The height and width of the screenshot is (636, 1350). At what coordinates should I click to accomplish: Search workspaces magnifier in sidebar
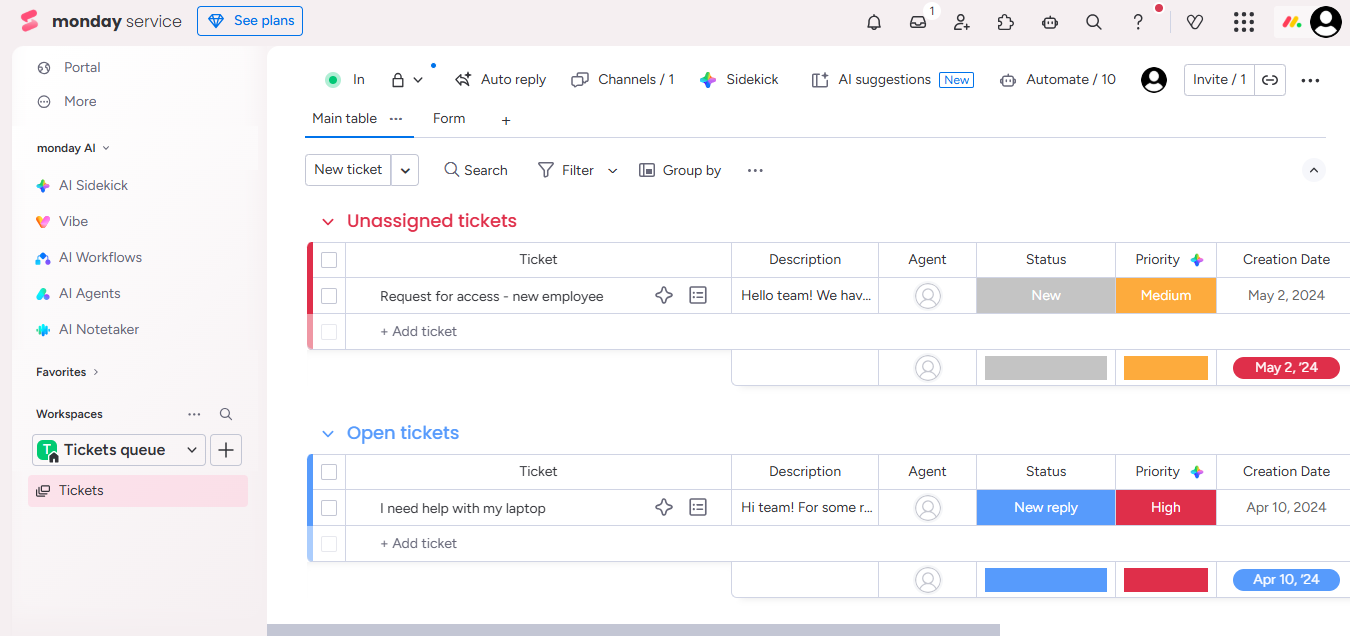tap(226, 414)
